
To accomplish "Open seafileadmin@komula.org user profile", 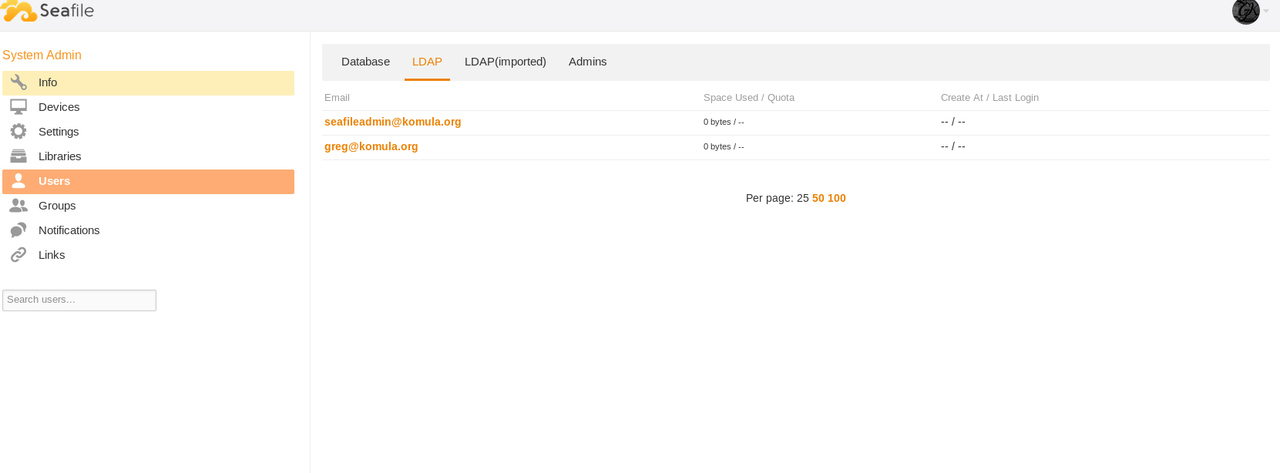I will coord(392,122).
